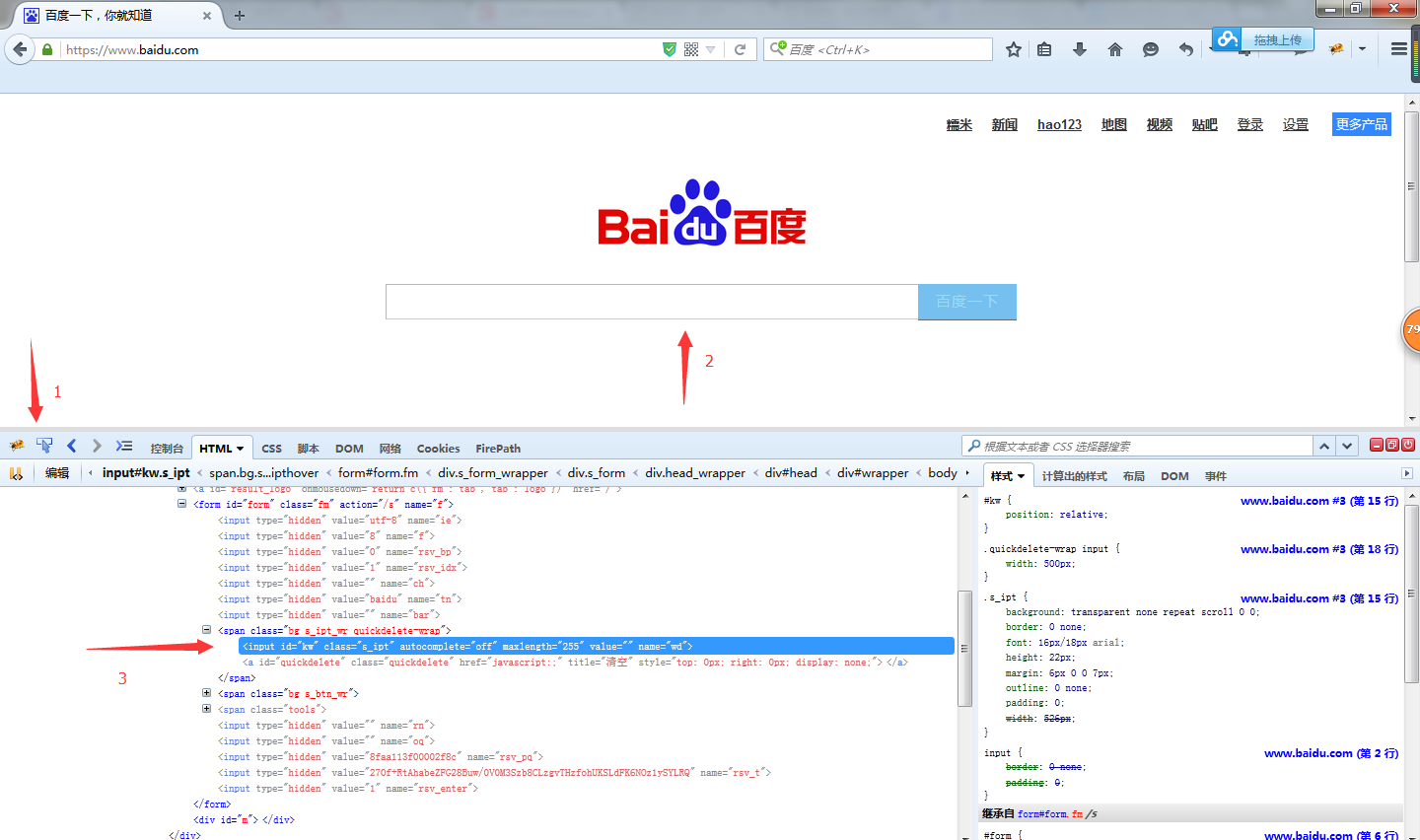Open the 新闻 news link
Screen dimensions: 1420x840
[x=1005, y=124]
